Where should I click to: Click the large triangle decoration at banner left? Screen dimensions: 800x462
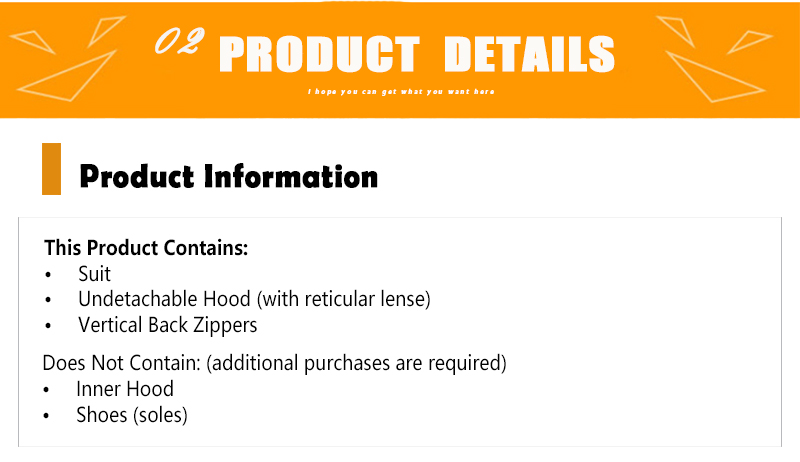(67, 76)
